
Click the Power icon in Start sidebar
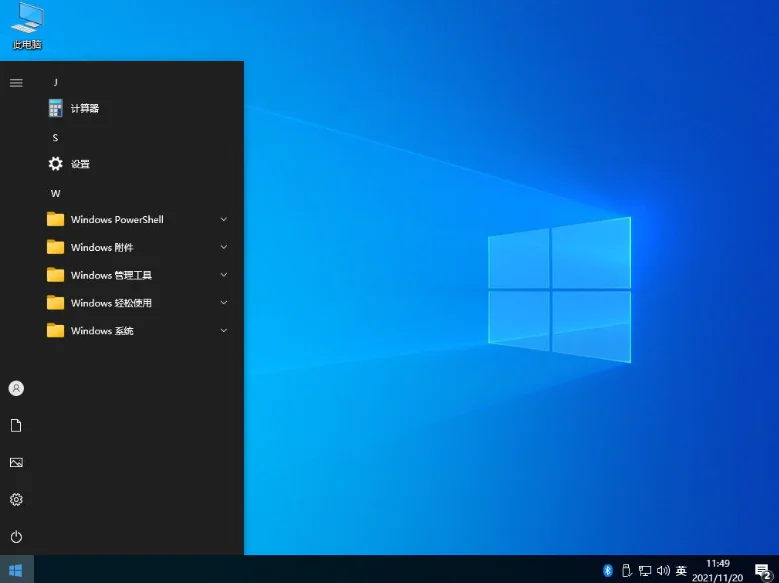tap(16, 537)
